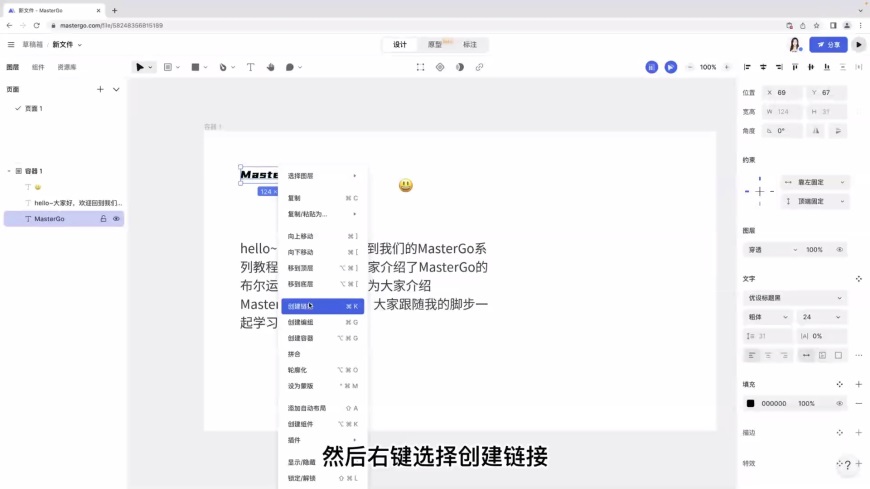Add a stroke with plus icon
The height and width of the screenshot is (489, 870).
pyautogui.click(x=859, y=432)
